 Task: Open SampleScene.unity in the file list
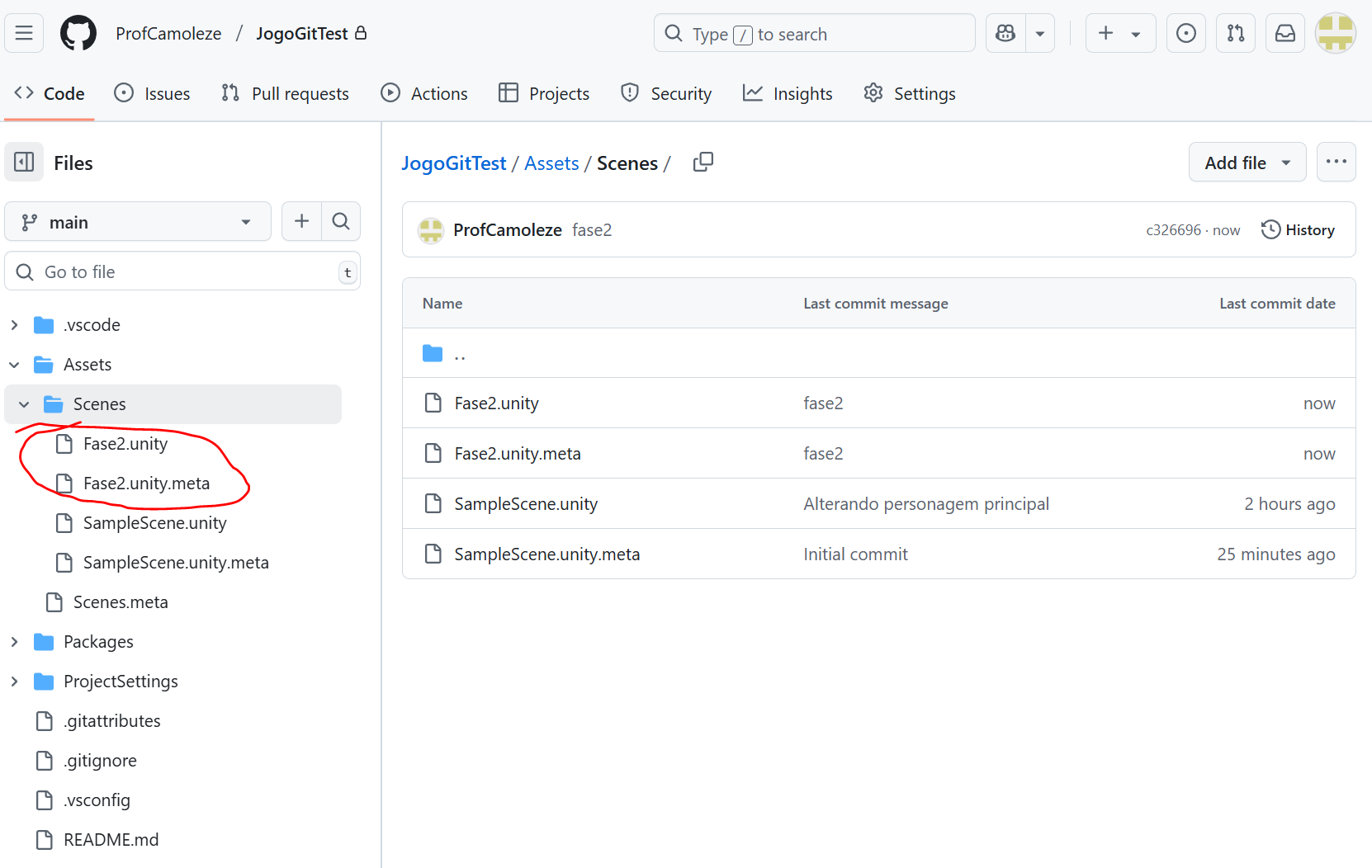coord(526,504)
